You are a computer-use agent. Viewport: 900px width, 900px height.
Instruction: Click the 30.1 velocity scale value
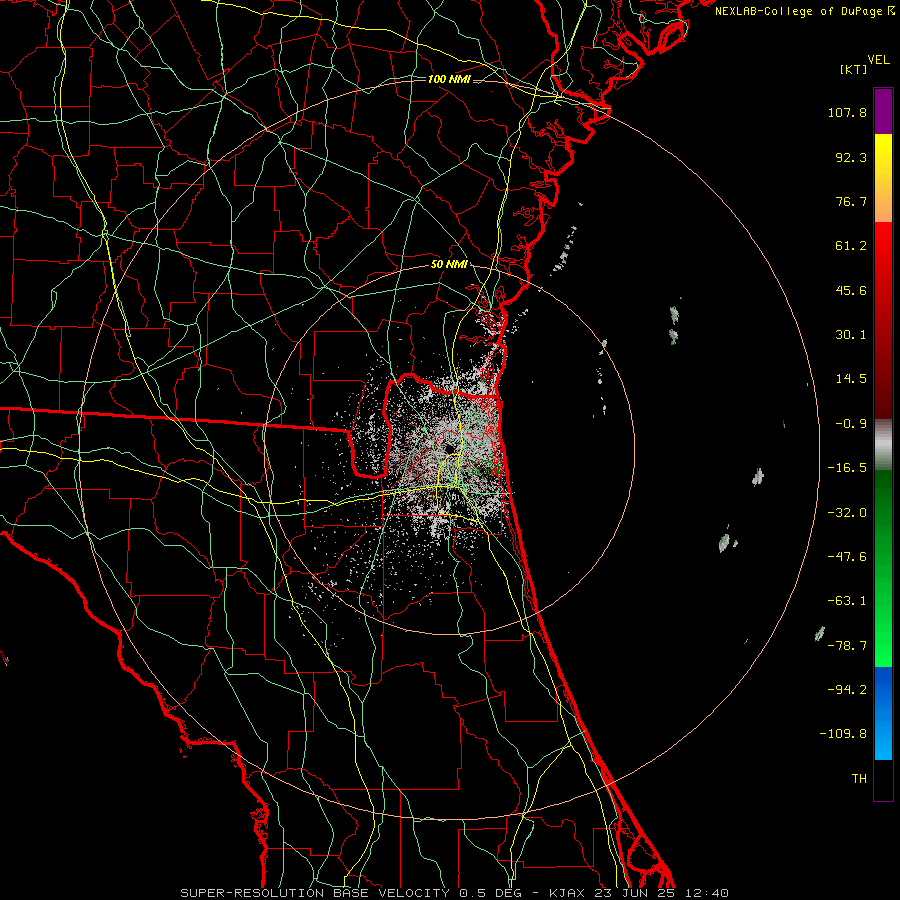click(x=851, y=335)
